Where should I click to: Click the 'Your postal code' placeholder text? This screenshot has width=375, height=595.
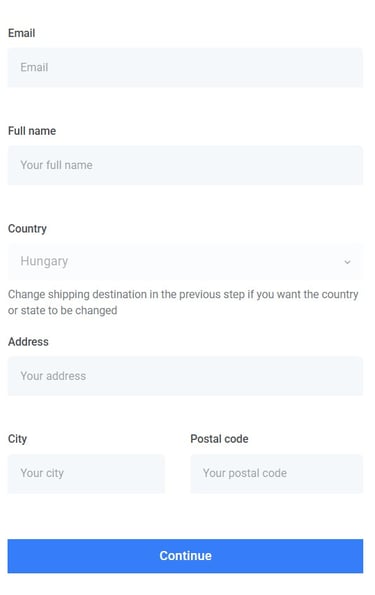[x=245, y=473]
